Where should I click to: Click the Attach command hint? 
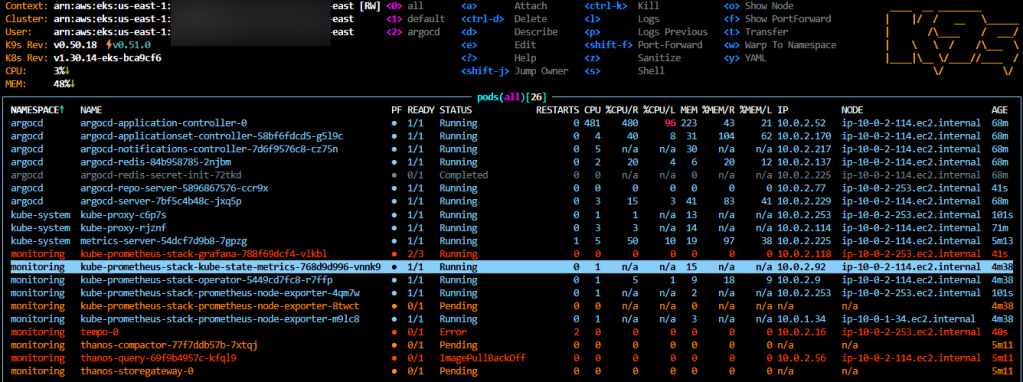(504, 5)
